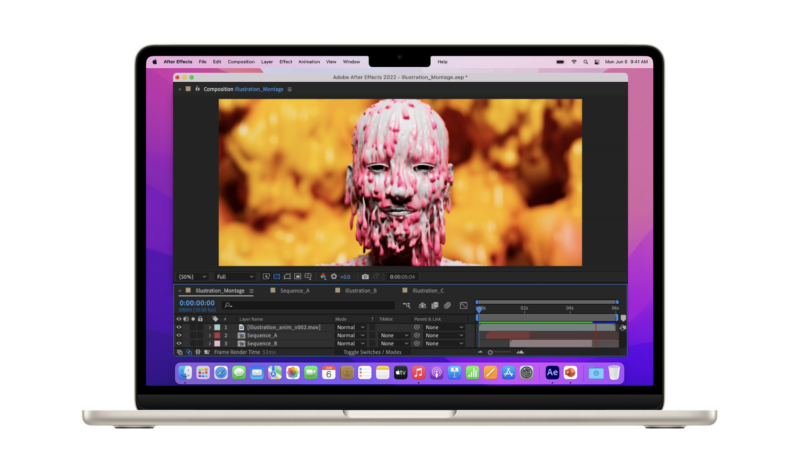This screenshot has height=467, width=800.
Task: Click the 0:00:00:00 current time display
Action: click(x=197, y=303)
